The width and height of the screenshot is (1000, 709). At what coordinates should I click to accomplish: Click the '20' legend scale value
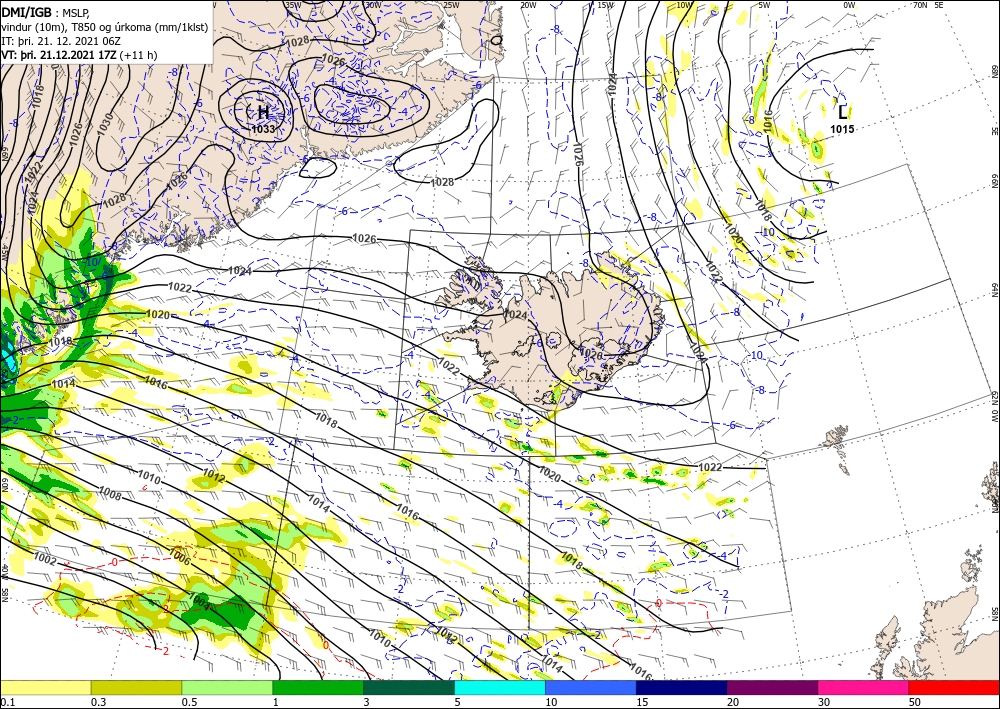coord(733,702)
